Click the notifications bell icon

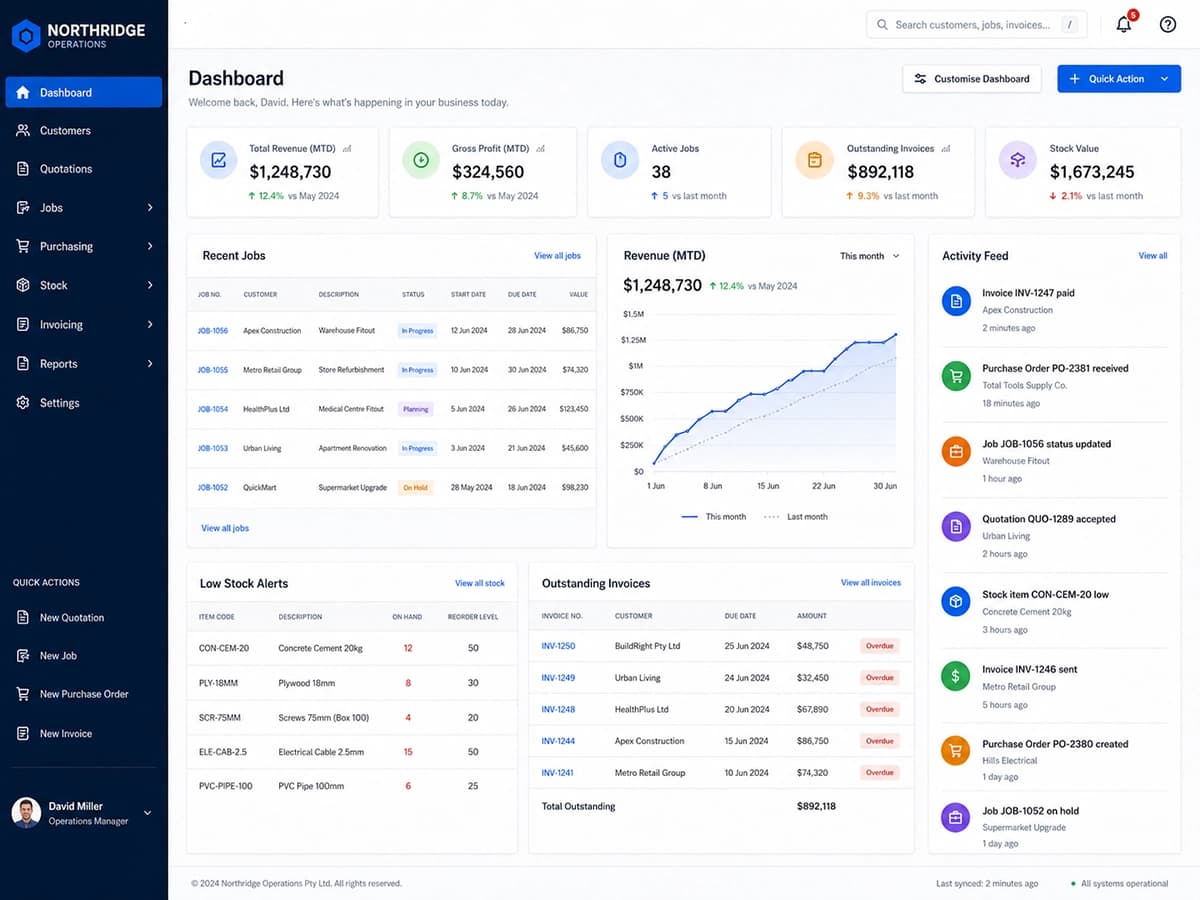(x=1124, y=25)
